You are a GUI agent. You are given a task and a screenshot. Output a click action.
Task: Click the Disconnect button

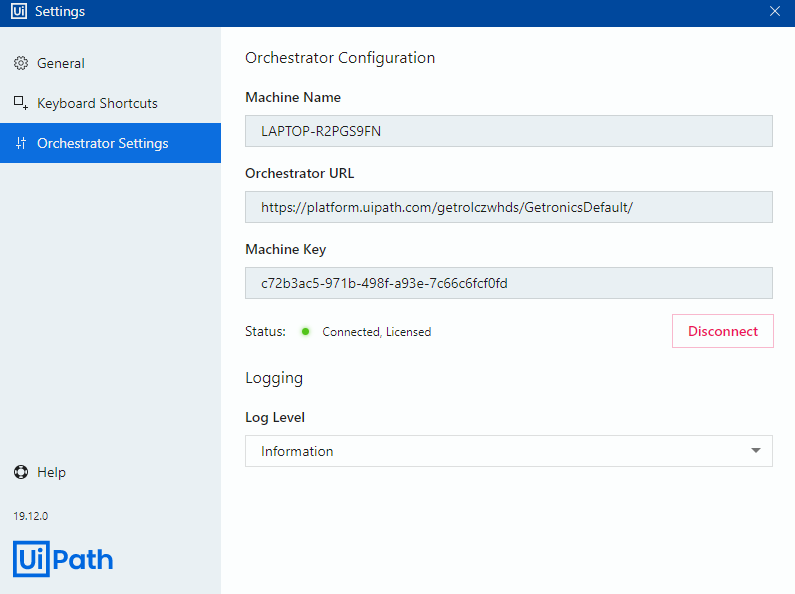722,331
